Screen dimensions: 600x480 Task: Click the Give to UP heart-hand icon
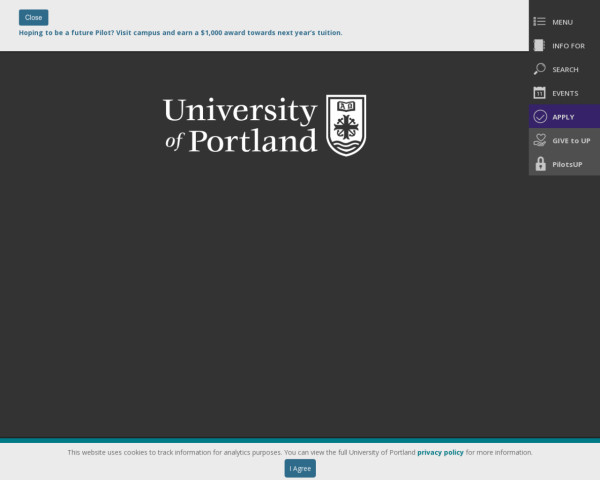coord(540,140)
